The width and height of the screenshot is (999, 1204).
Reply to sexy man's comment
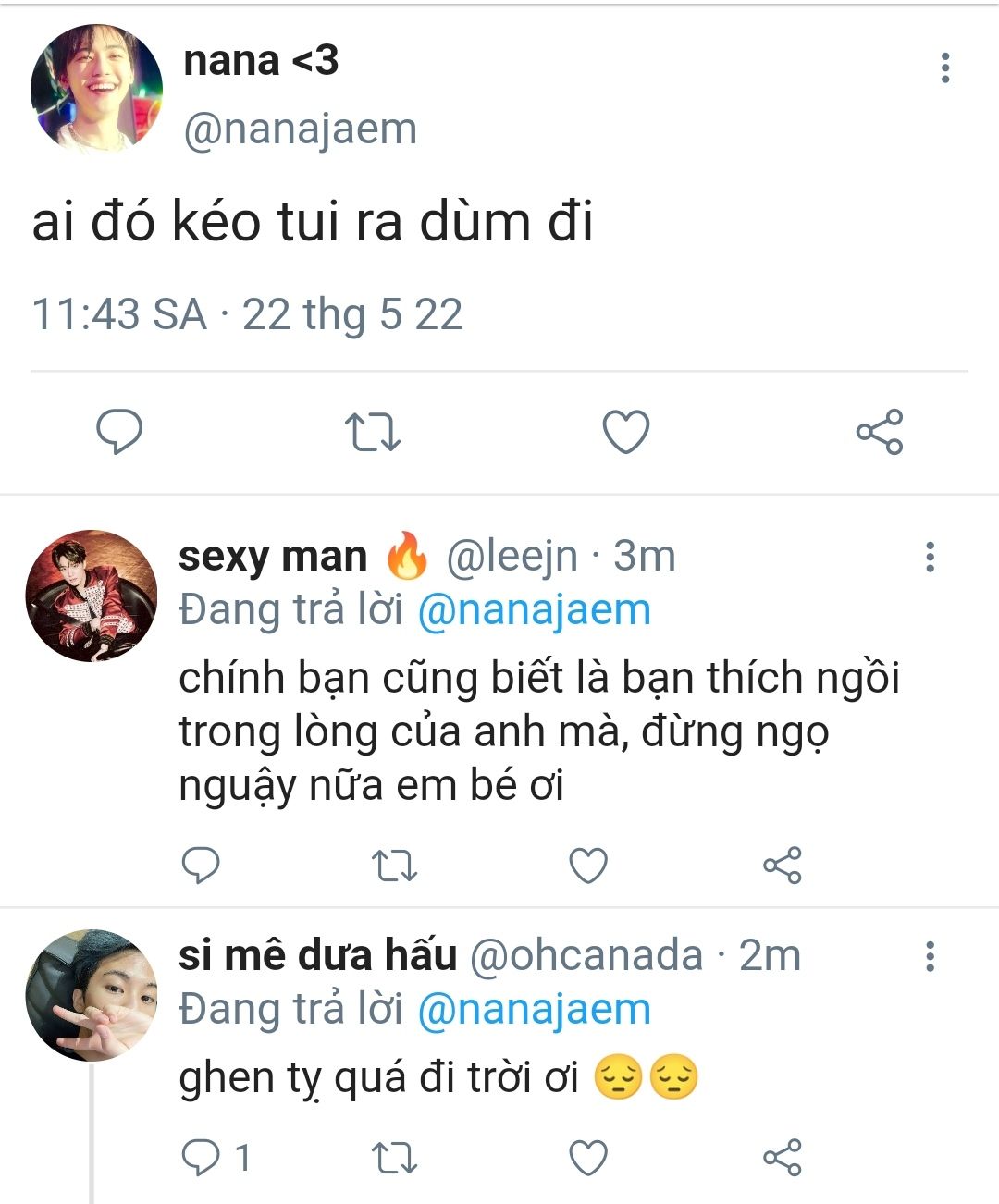(x=201, y=866)
